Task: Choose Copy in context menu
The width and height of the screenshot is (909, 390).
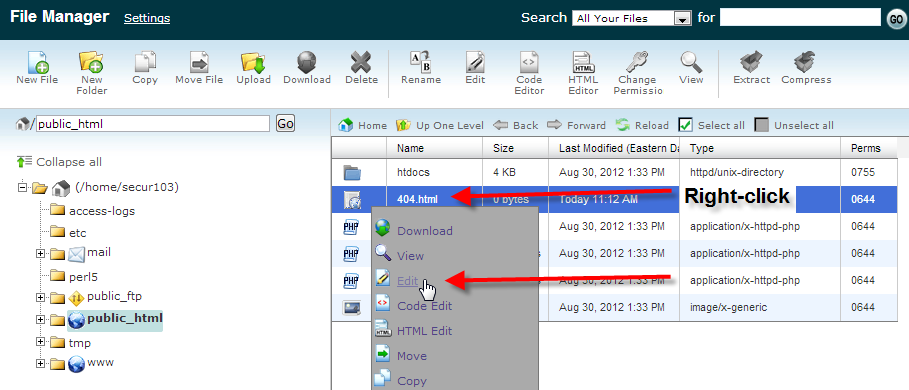Action: click(412, 381)
